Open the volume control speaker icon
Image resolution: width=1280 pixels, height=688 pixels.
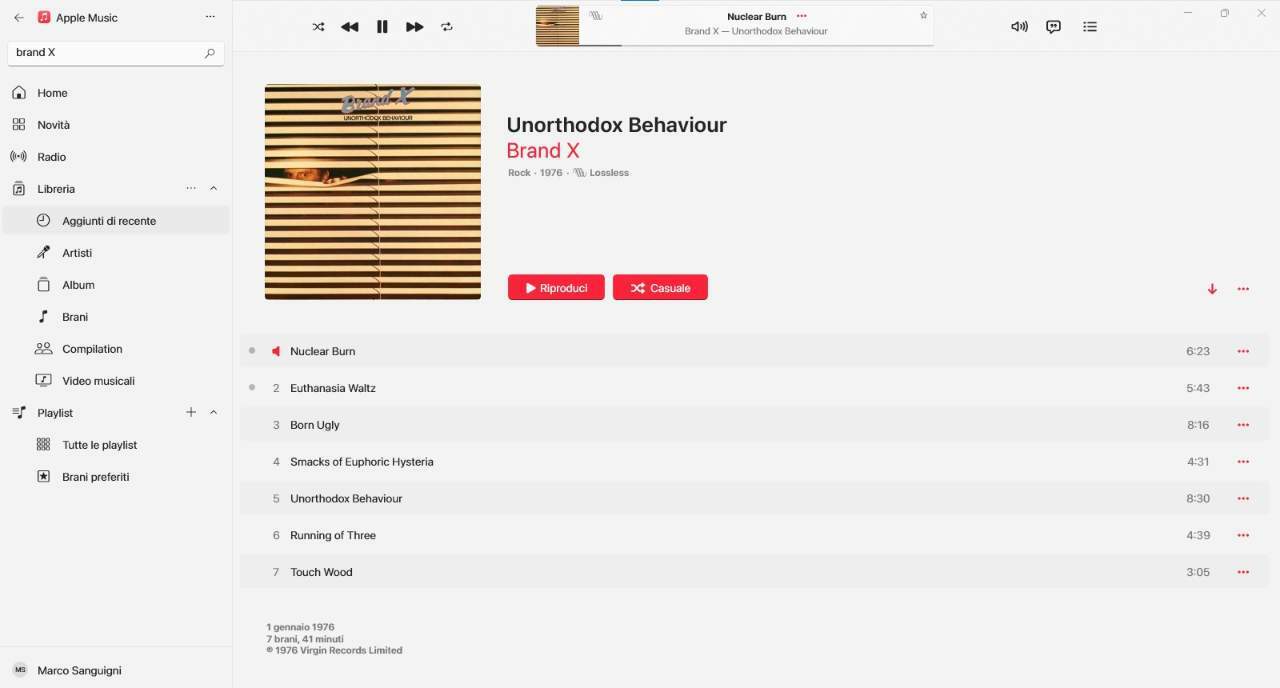pos(1019,27)
